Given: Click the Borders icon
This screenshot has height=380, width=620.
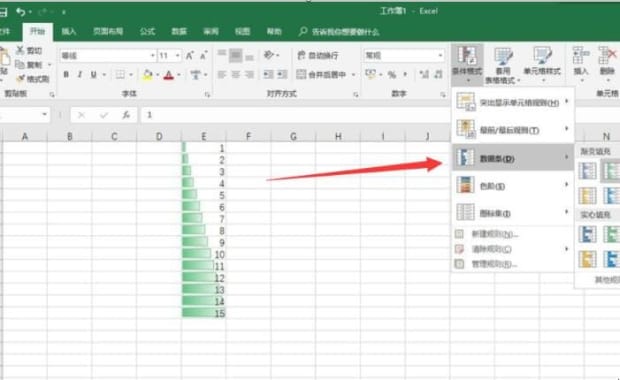Looking at the screenshot, I should pyautogui.click(x=120, y=74).
